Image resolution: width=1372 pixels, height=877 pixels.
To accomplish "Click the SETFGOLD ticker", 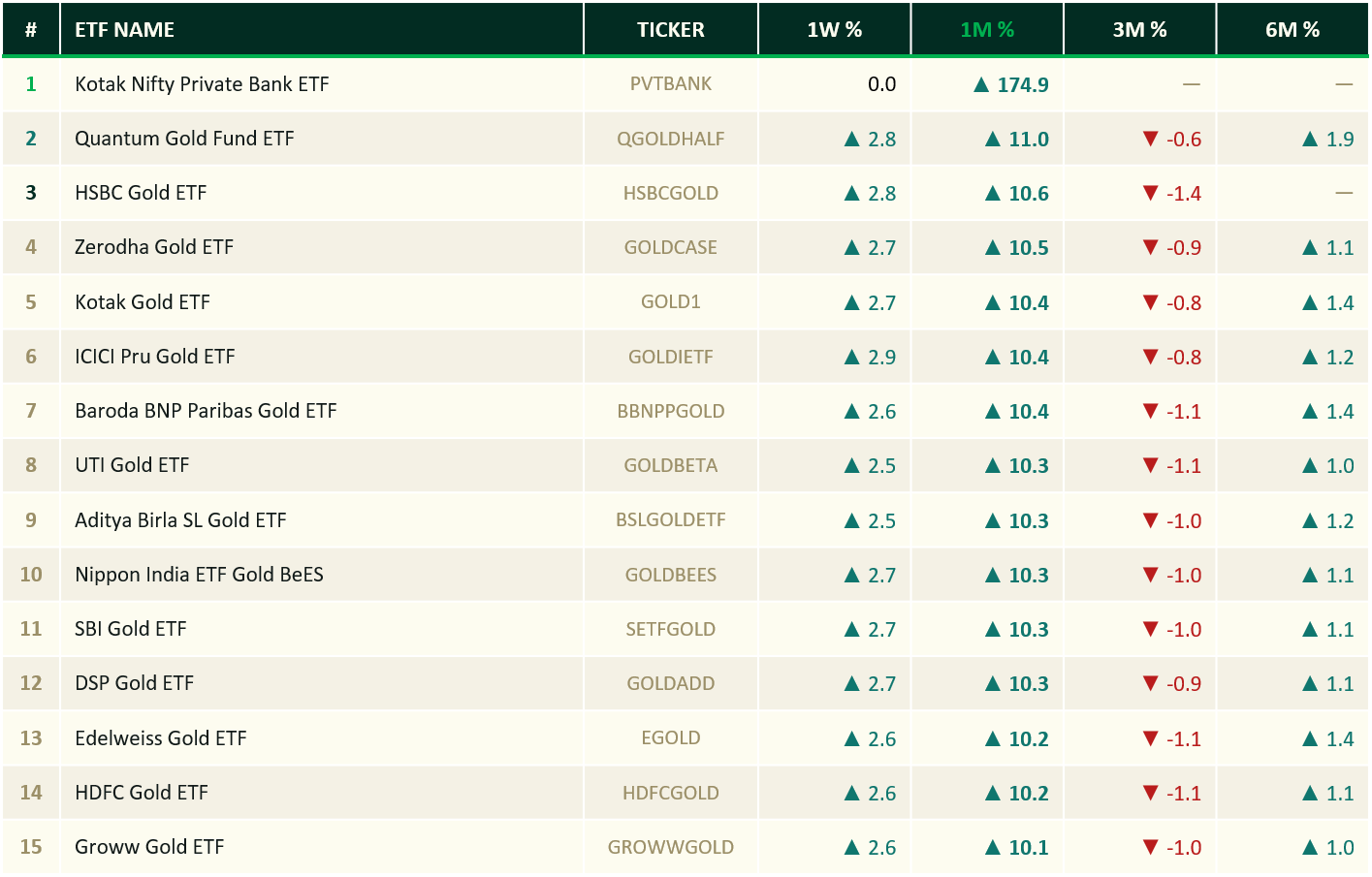I will (671, 629).
